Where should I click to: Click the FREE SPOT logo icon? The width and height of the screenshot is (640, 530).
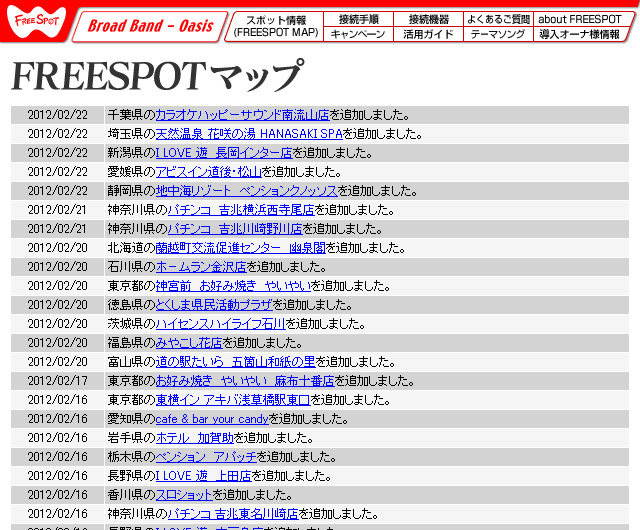[x=36, y=21]
